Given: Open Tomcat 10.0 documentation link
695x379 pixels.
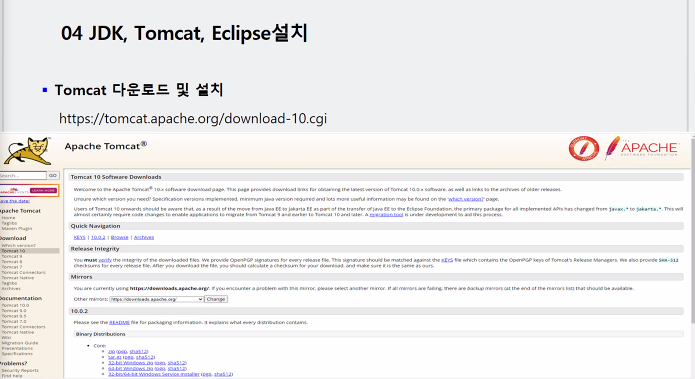Looking at the screenshot, I should click(15, 305).
